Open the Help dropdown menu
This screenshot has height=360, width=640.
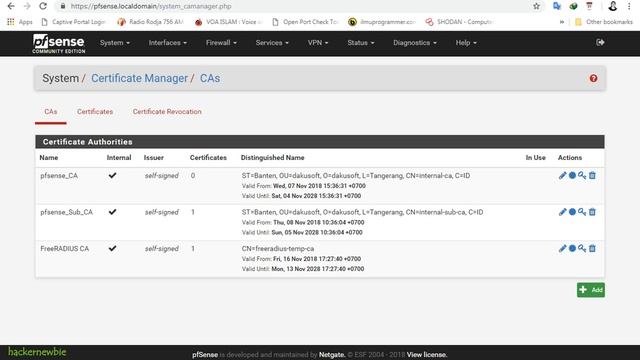click(x=466, y=43)
